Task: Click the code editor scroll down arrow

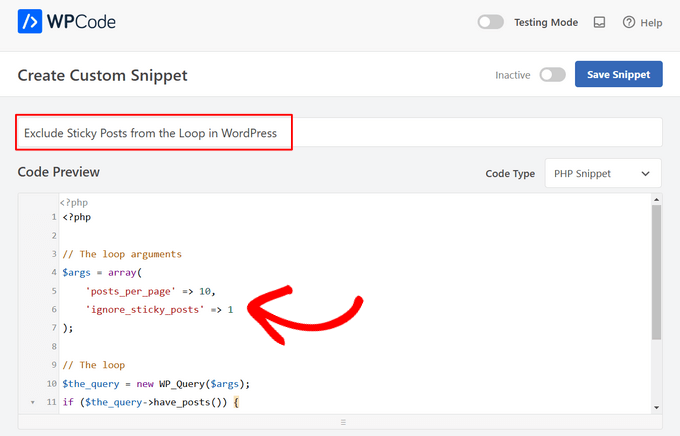Action: coord(656,407)
